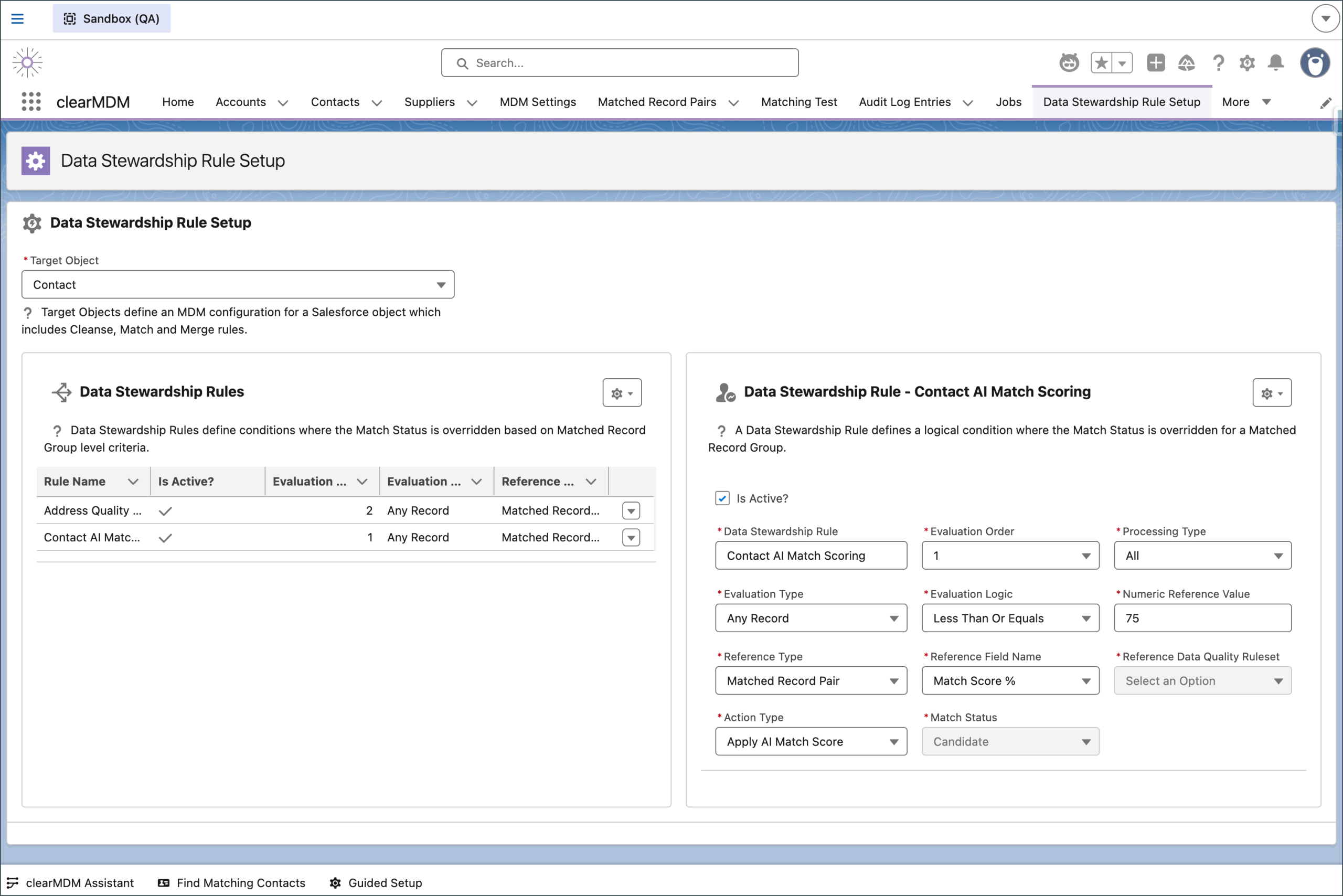The height and width of the screenshot is (896, 1343).
Task: Open the Data Stewardship Rules panel gear menu
Action: click(x=622, y=393)
